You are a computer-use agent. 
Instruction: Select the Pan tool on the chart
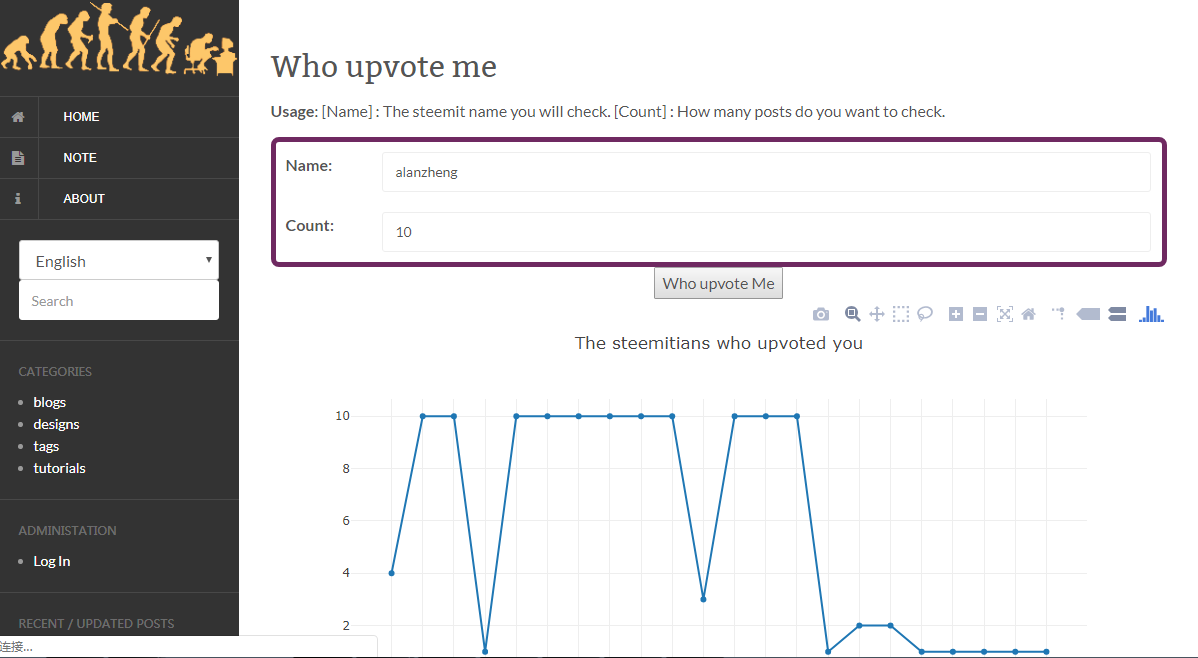click(x=876, y=313)
